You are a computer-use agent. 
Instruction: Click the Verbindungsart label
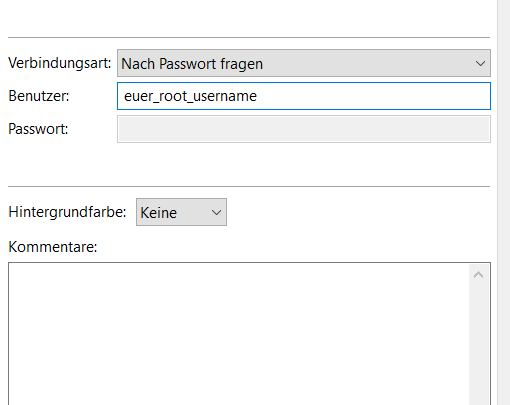[60, 63]
